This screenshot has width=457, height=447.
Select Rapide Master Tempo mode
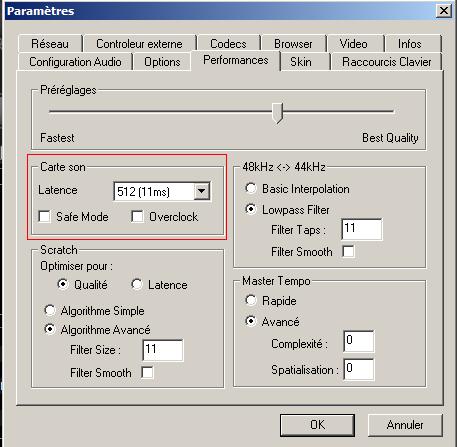point(251,301)
